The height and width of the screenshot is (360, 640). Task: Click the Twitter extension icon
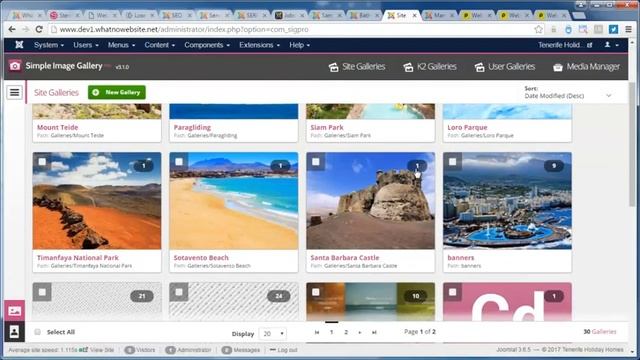point(613,29)
